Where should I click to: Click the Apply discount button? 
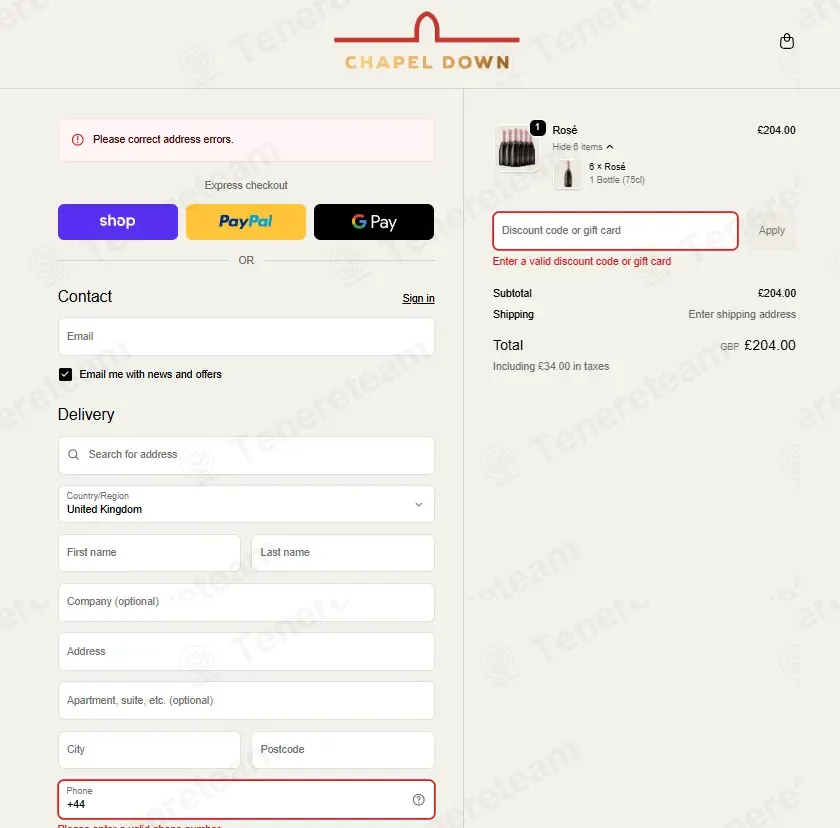tap(771, 231)
